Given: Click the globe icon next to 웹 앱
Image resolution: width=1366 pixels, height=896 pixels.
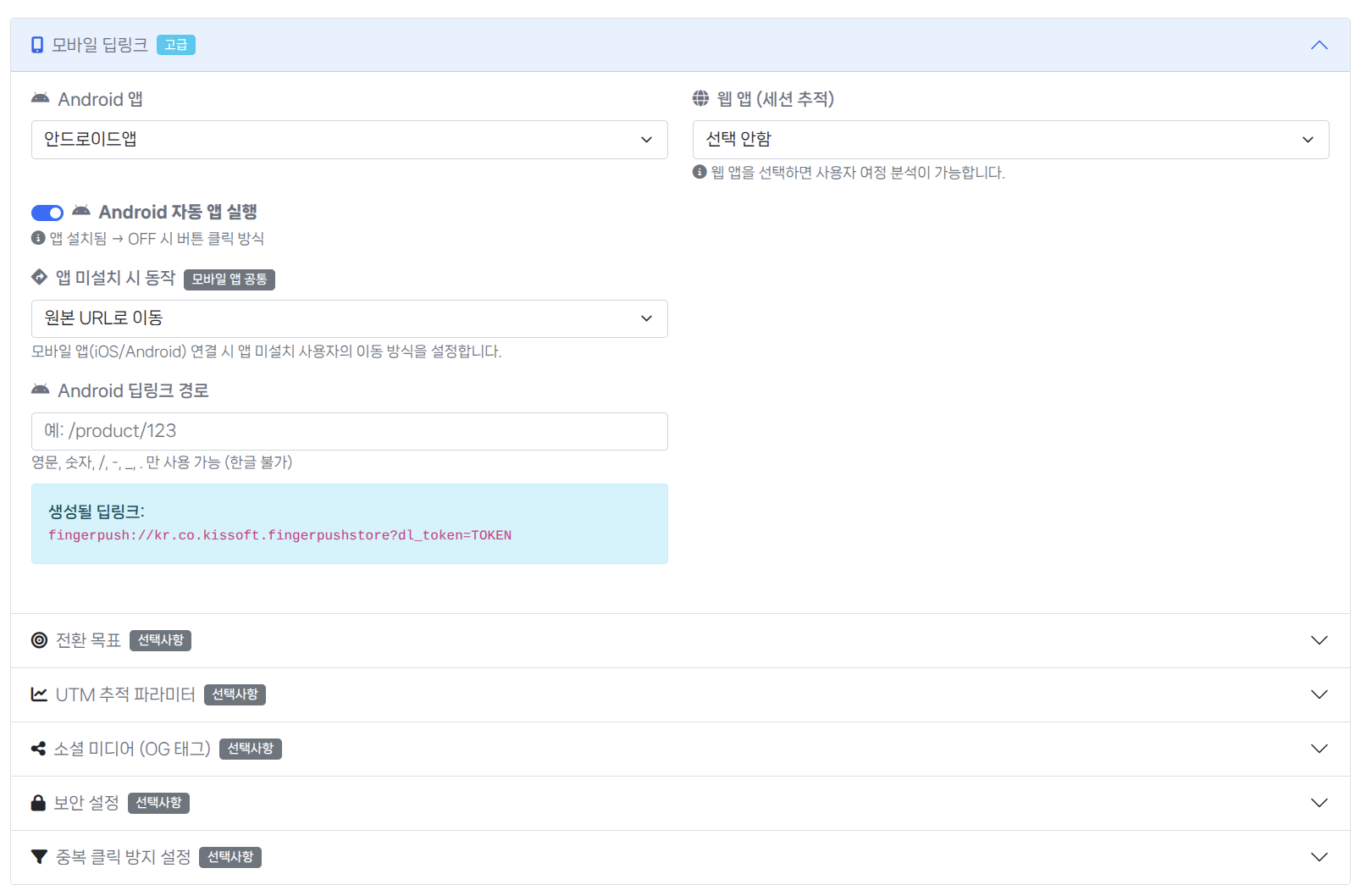Looking at the screenshot, I should click(x=700, y=99).
